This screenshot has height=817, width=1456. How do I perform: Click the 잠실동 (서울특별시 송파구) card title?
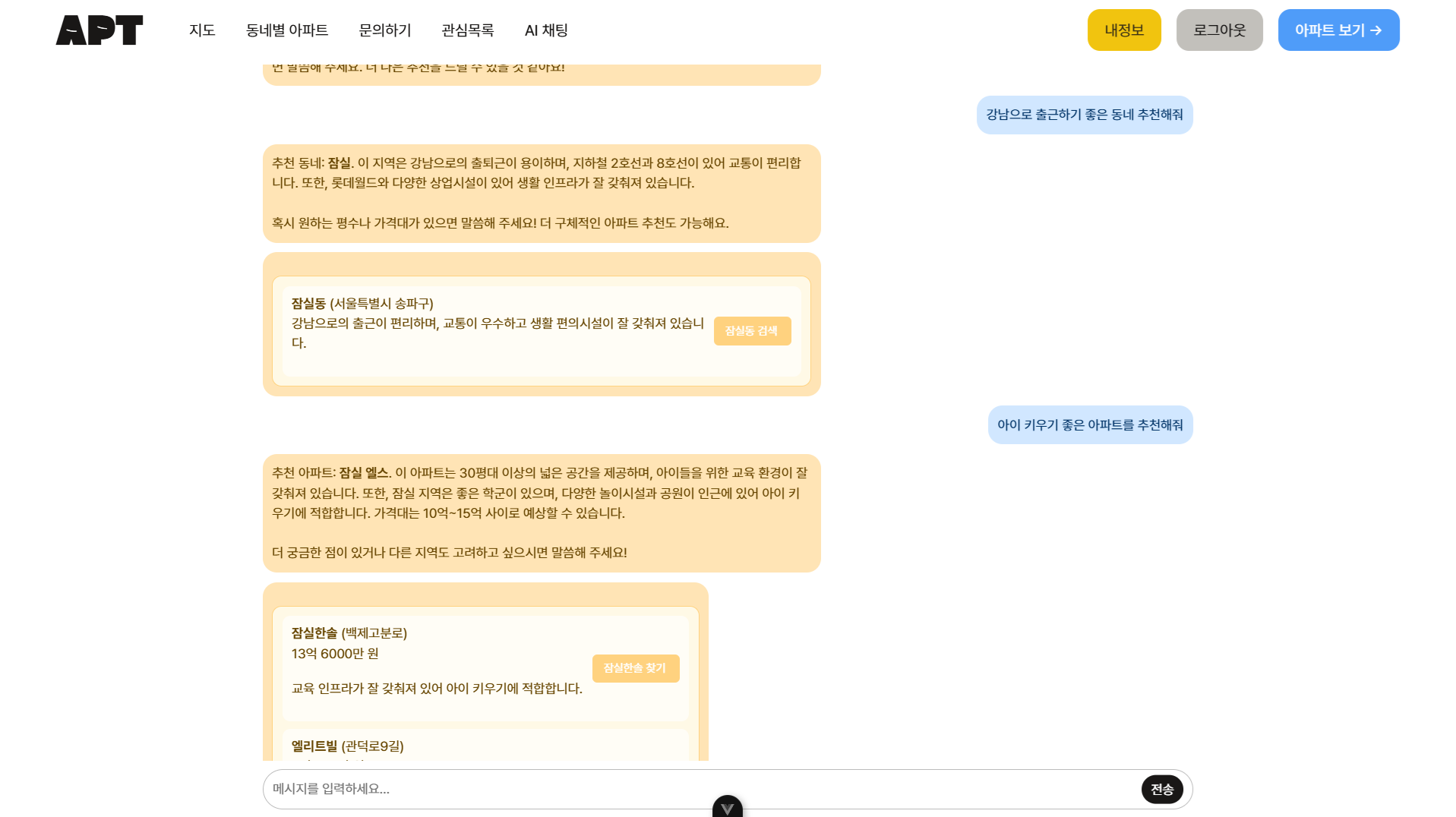[x=362, y=304]
